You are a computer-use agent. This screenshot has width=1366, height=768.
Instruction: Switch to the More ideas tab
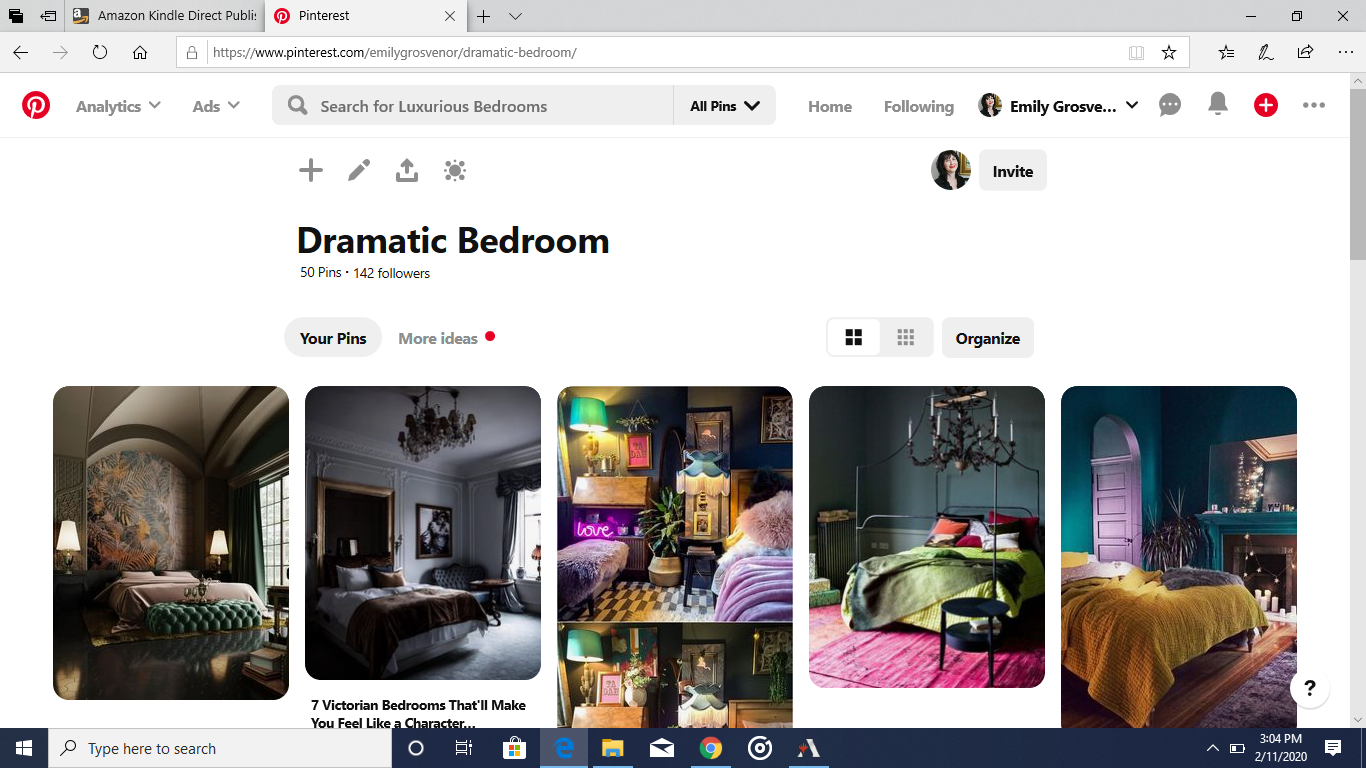point(438,338)
